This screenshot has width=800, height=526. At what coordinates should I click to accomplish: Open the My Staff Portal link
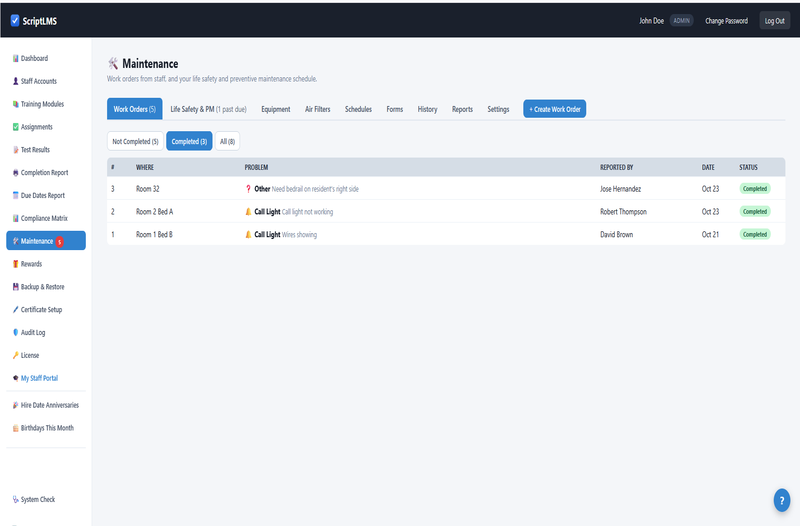[x=39, y=378]
